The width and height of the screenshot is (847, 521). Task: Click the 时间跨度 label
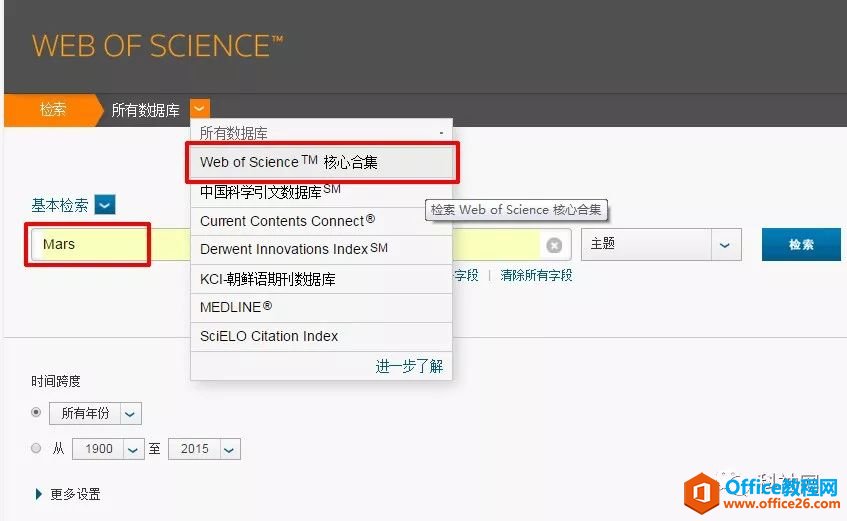pos(56,381)
